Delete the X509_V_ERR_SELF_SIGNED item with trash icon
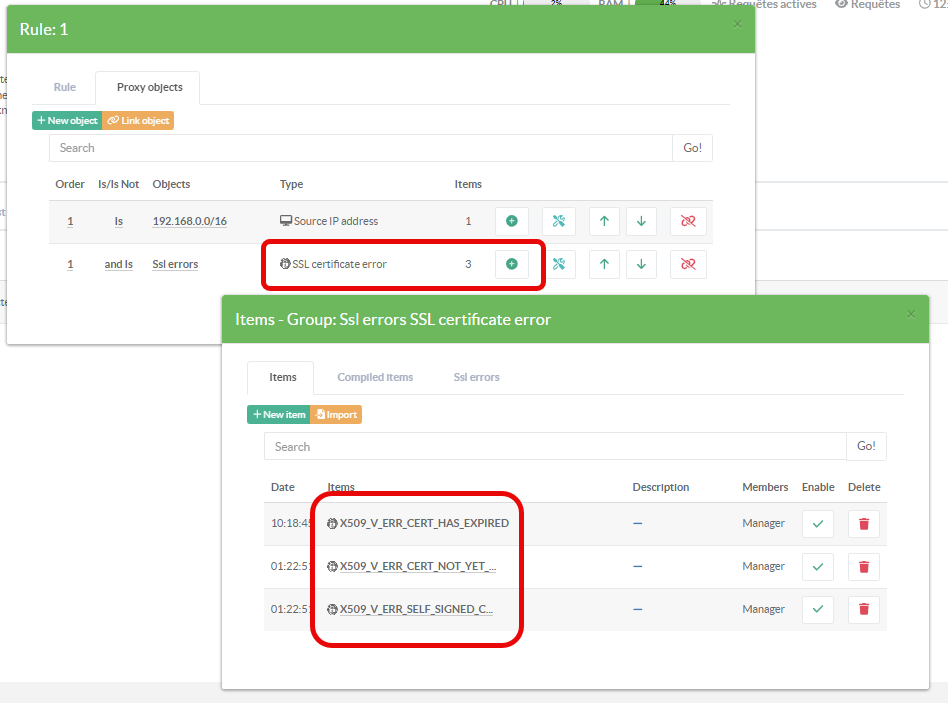This screenshot has width=948, height=703. pyautogui.click(x=864, y=609)
